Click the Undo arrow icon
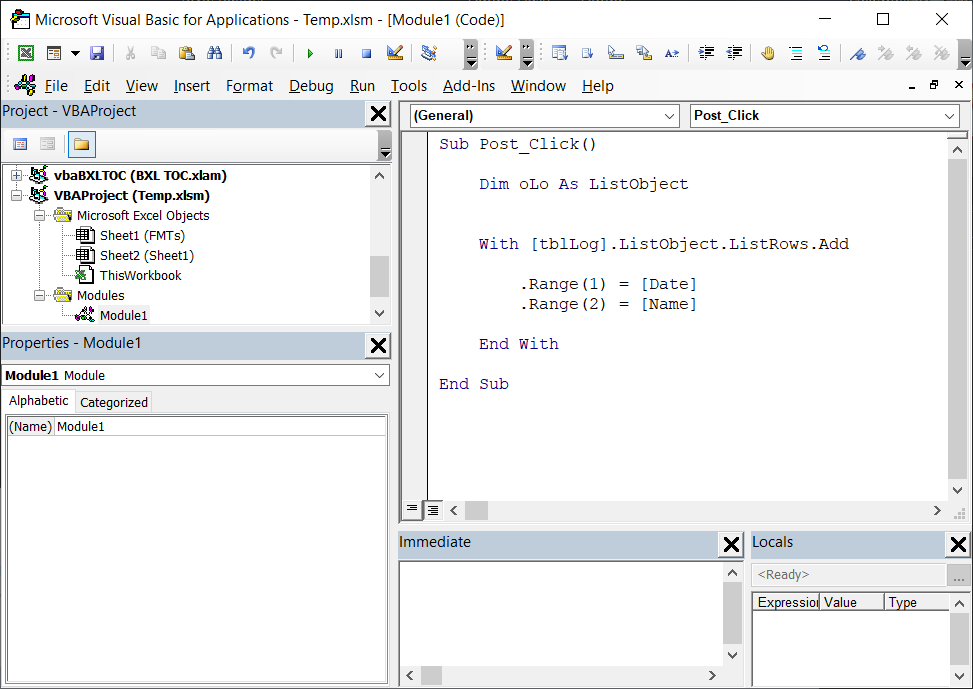 click(248, 53)
